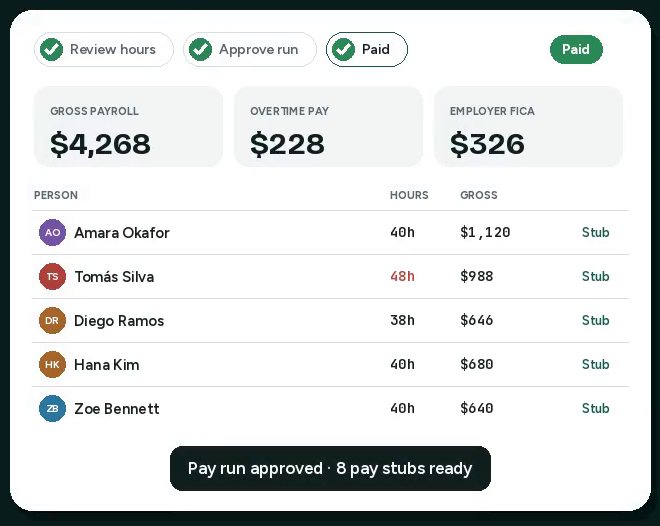Open the Gross Payroll $4,268 card

(x=128, y=127)
